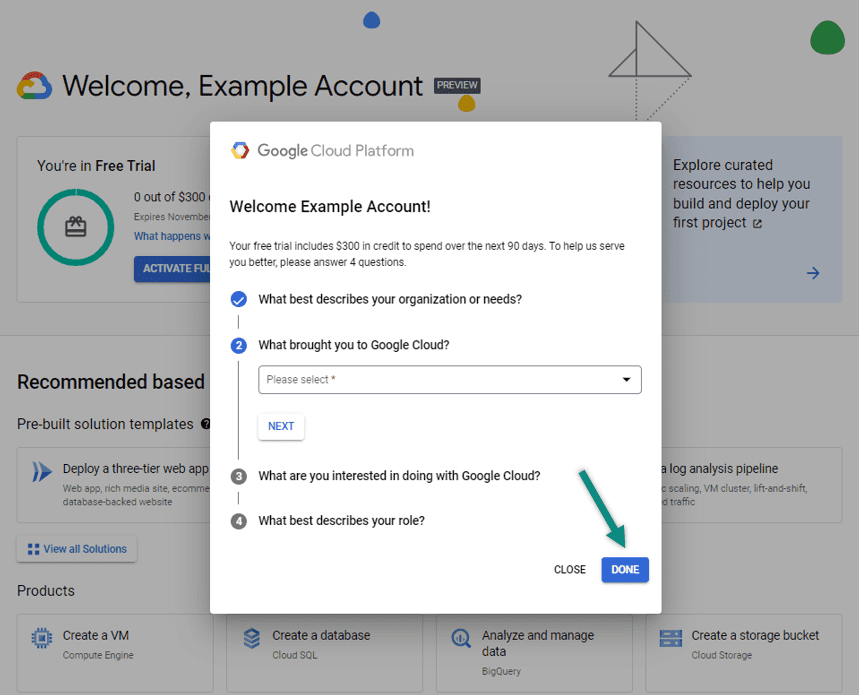Click the blue DONE button
Viewport: 859px width, 695px height.
625,570
